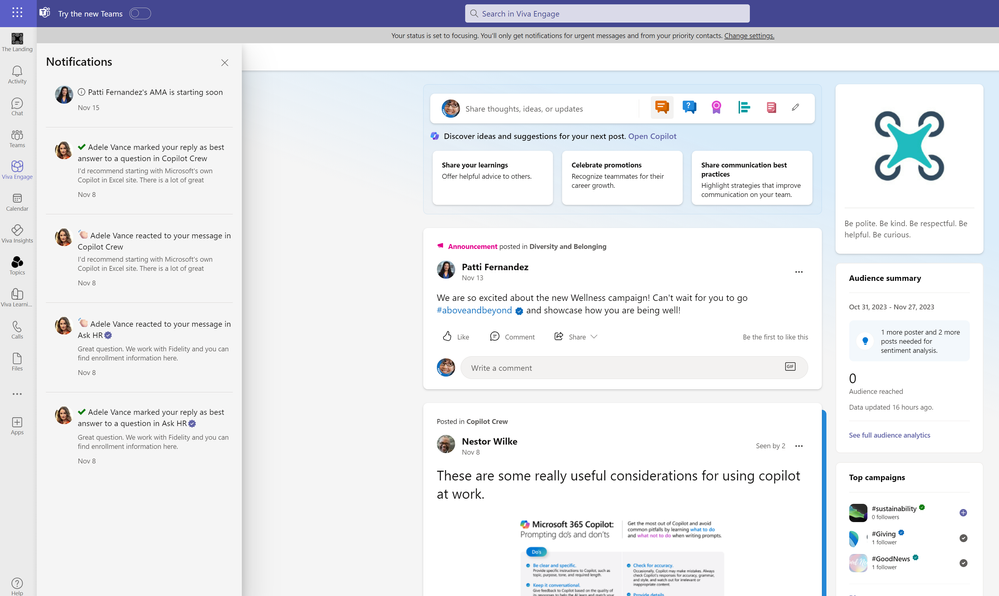The height and width of the screenshot is (596, 999).
Task: Click the pencil edit icon in publisher
Action: coord(796,107)
